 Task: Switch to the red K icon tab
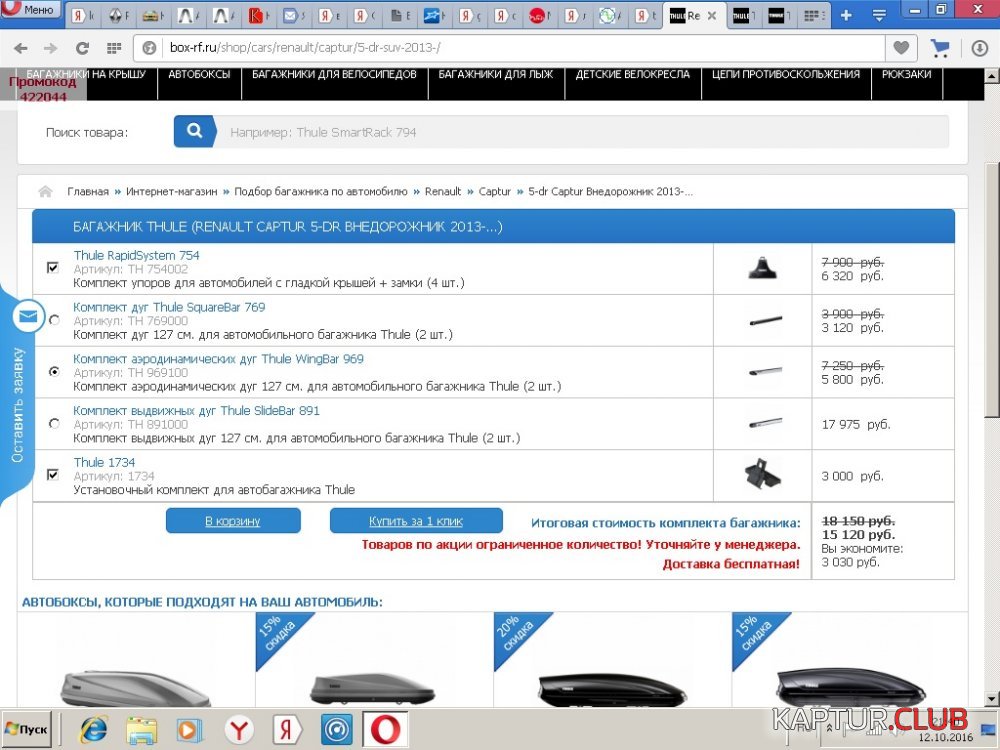[x=256, y=16]
